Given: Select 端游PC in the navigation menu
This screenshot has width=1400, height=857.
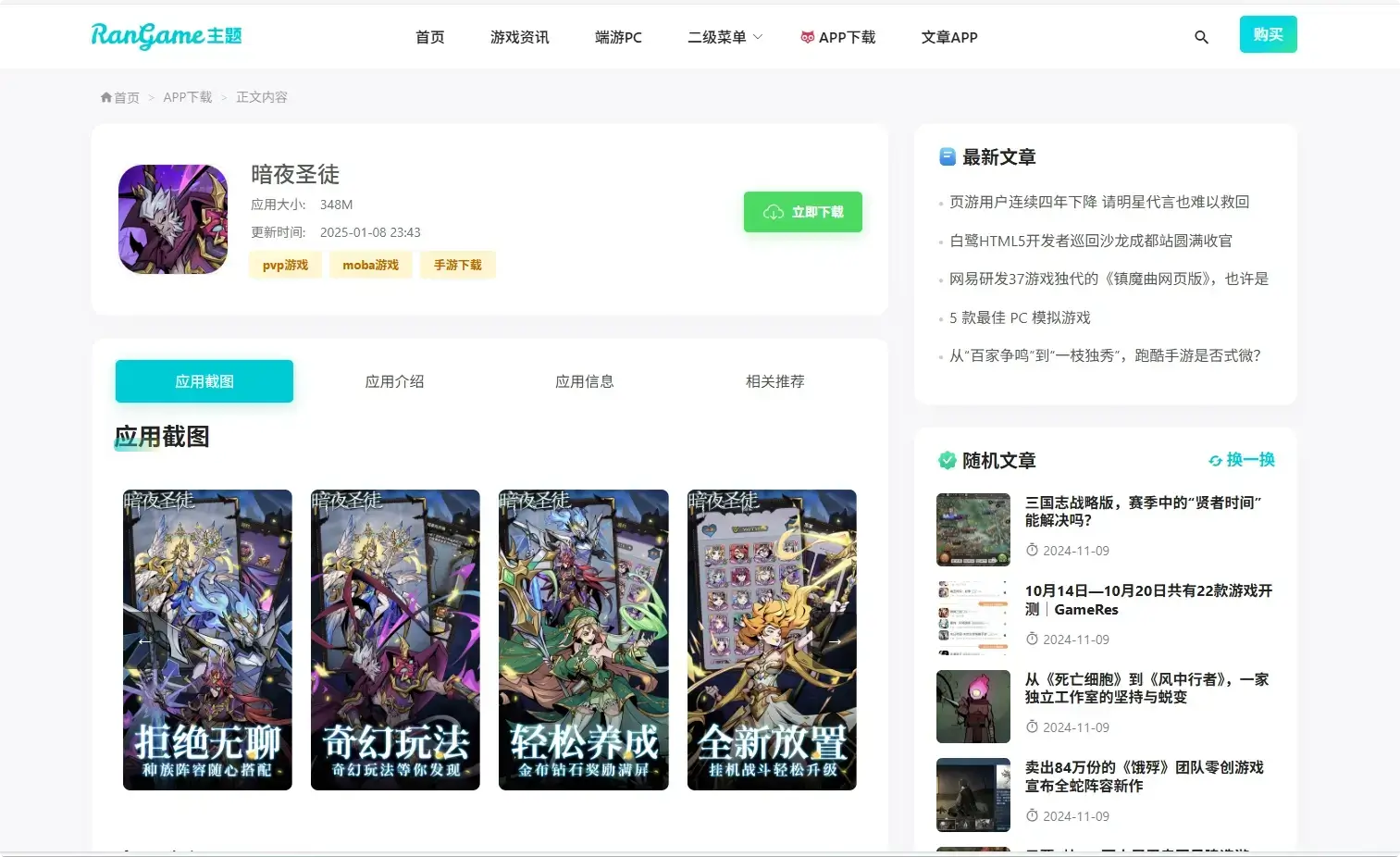Looking at the screenshot, I should click(617, 37).
